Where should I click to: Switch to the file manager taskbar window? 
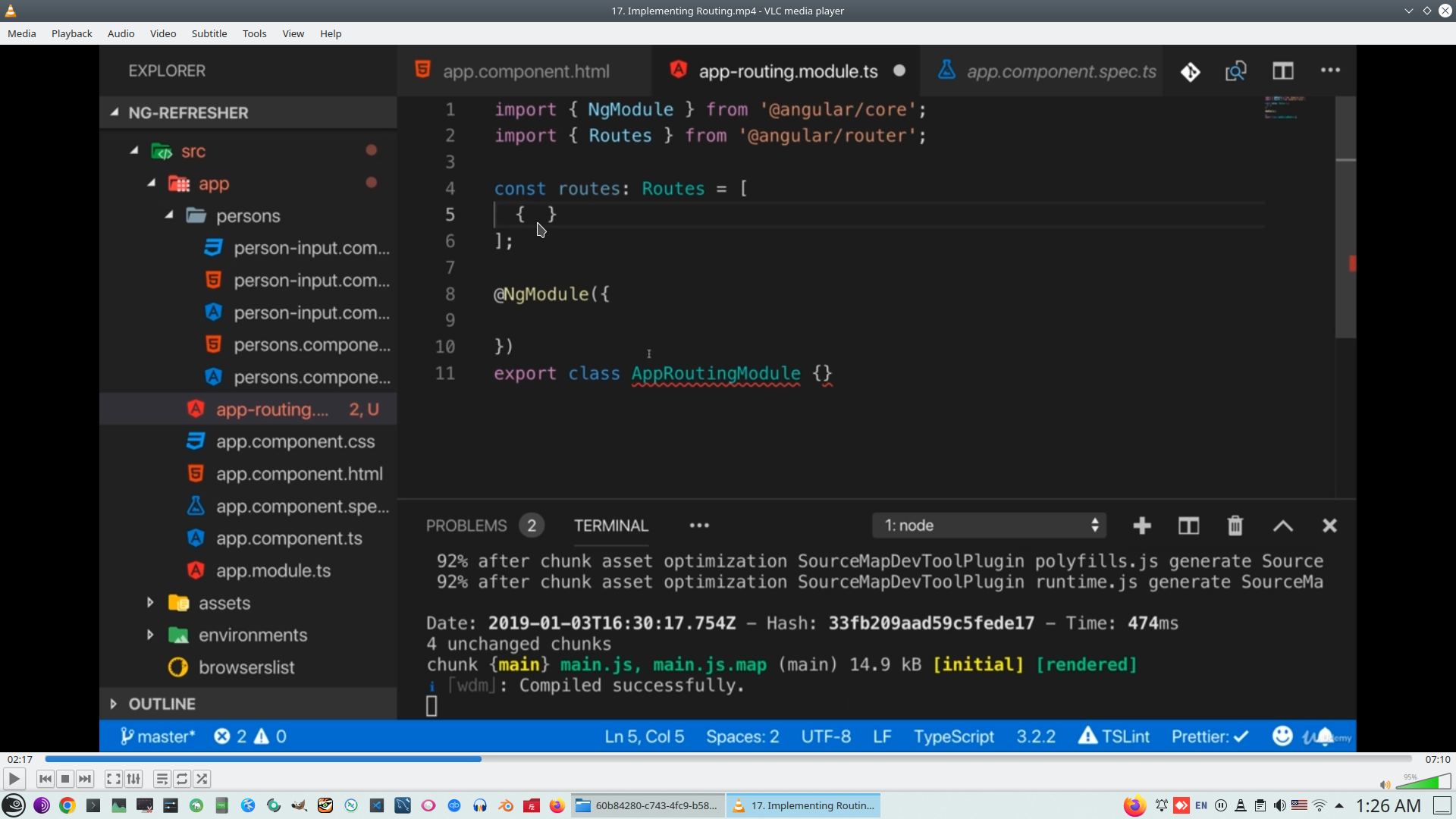[648, 805]
